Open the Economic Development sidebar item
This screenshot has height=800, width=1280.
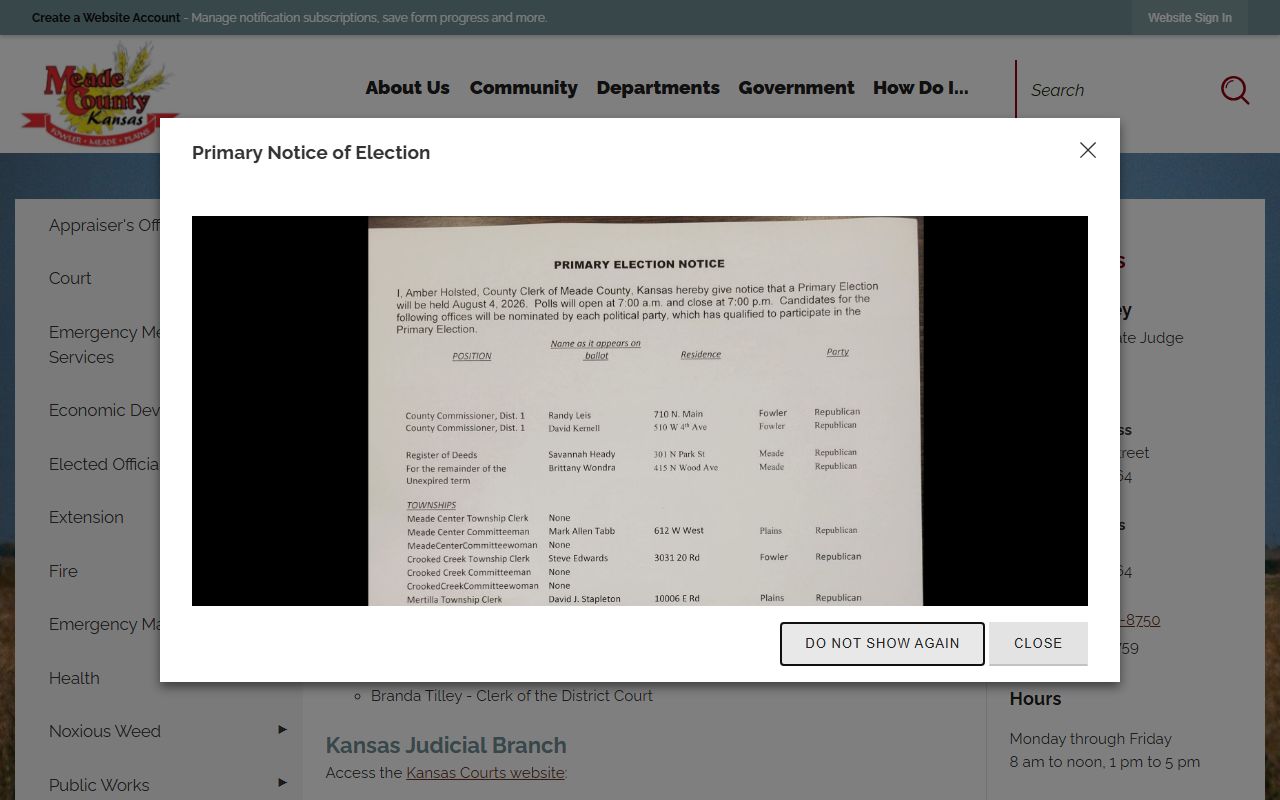point(104,410)
